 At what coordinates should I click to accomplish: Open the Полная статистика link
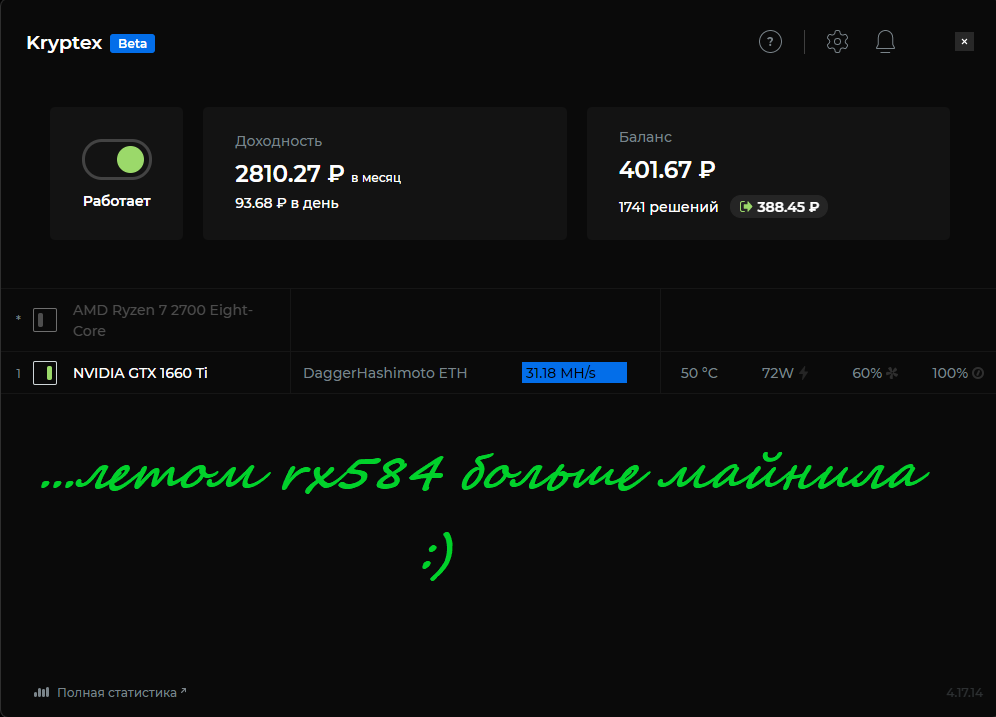(117, 692)
